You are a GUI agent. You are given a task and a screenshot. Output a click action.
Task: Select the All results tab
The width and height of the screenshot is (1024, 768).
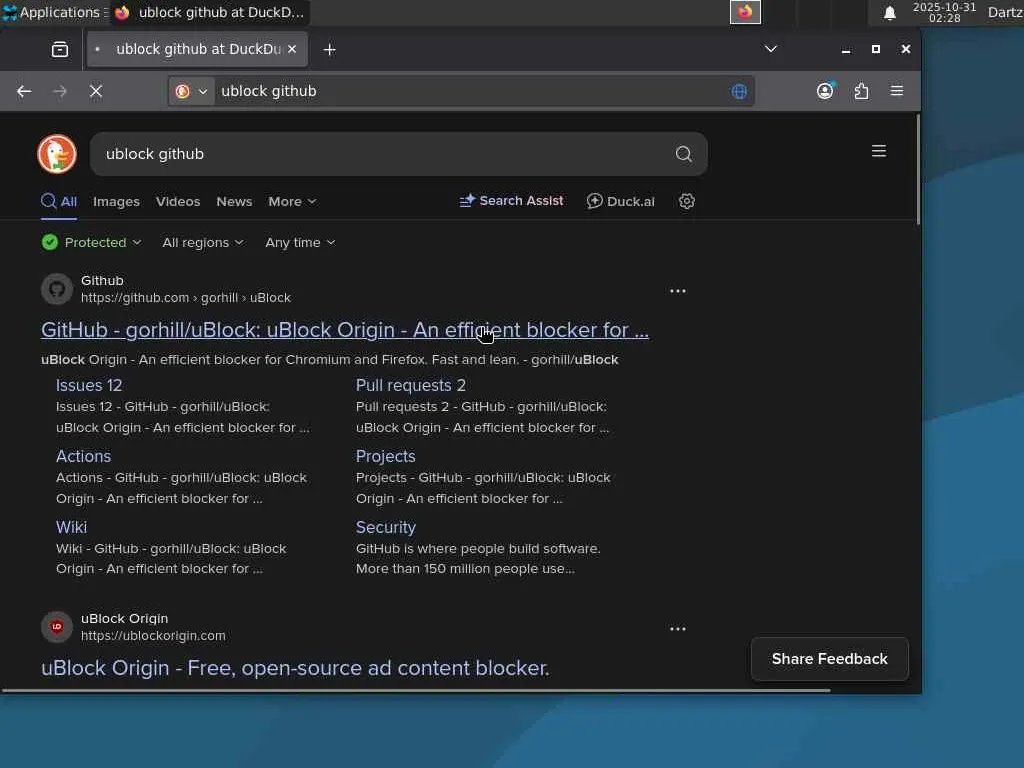[59, 202]
